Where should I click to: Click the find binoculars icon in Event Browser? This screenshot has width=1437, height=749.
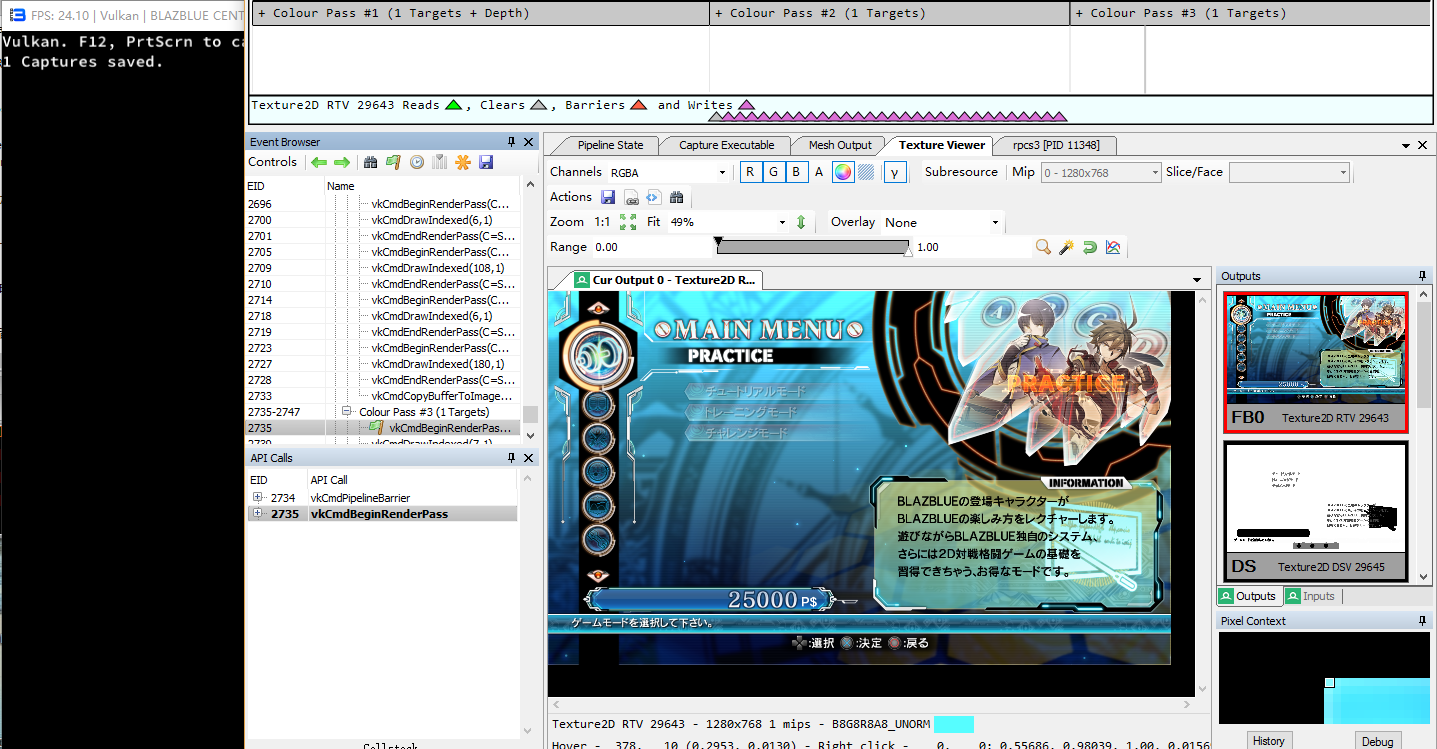tap(370, 162)
